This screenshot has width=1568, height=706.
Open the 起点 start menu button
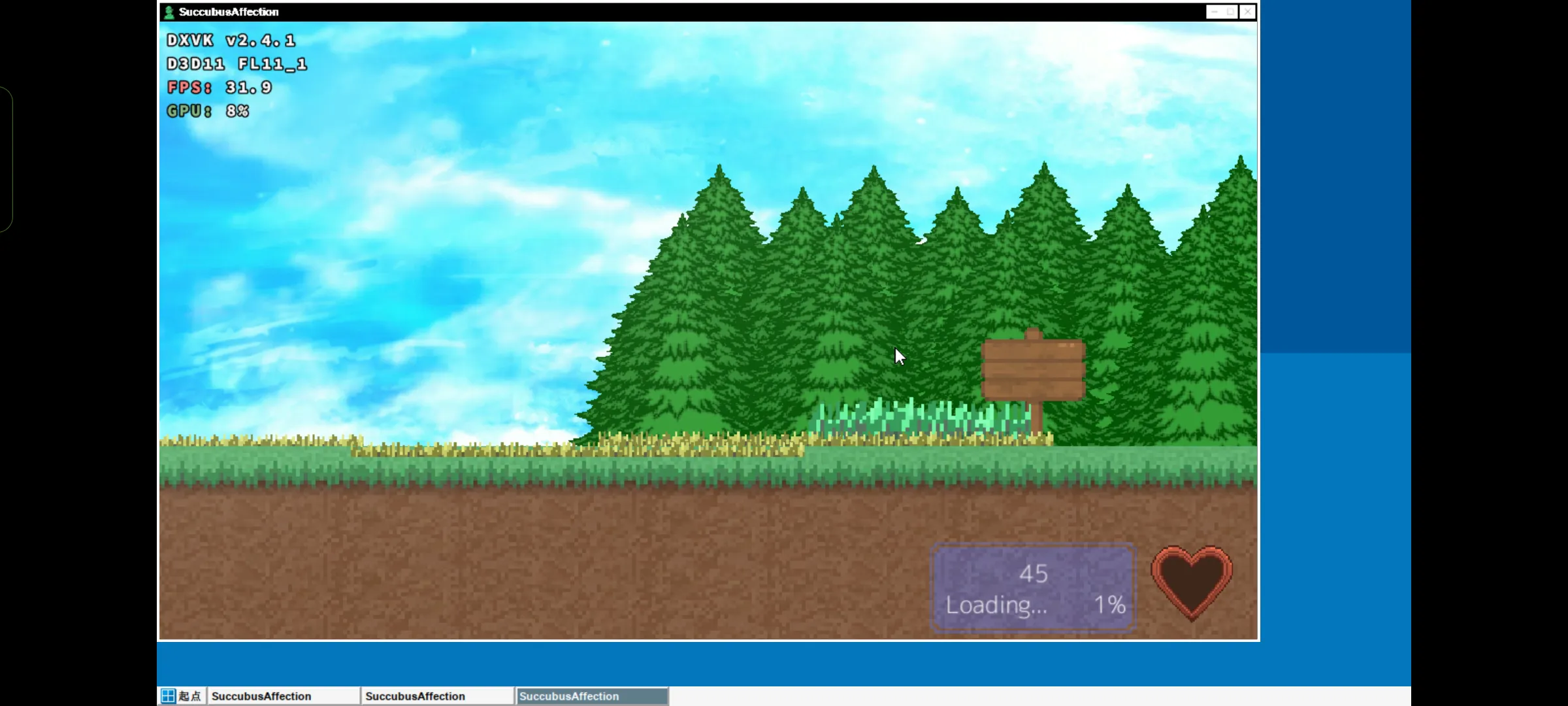point(182,696)
